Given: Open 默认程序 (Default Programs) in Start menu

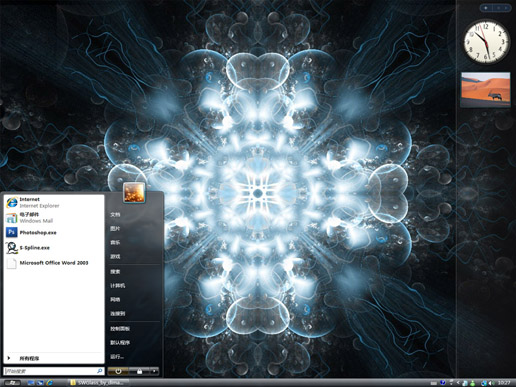Looking at the screenshot, I should [x=120, y=343].
